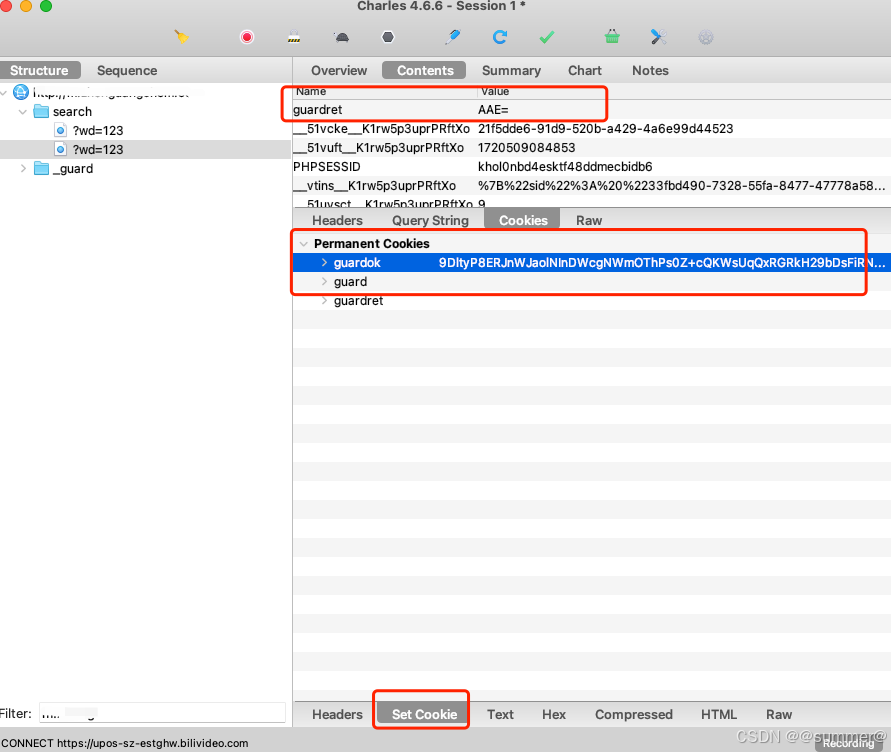Toggle breakpoints with the hexagon icon

pos(388,37)
